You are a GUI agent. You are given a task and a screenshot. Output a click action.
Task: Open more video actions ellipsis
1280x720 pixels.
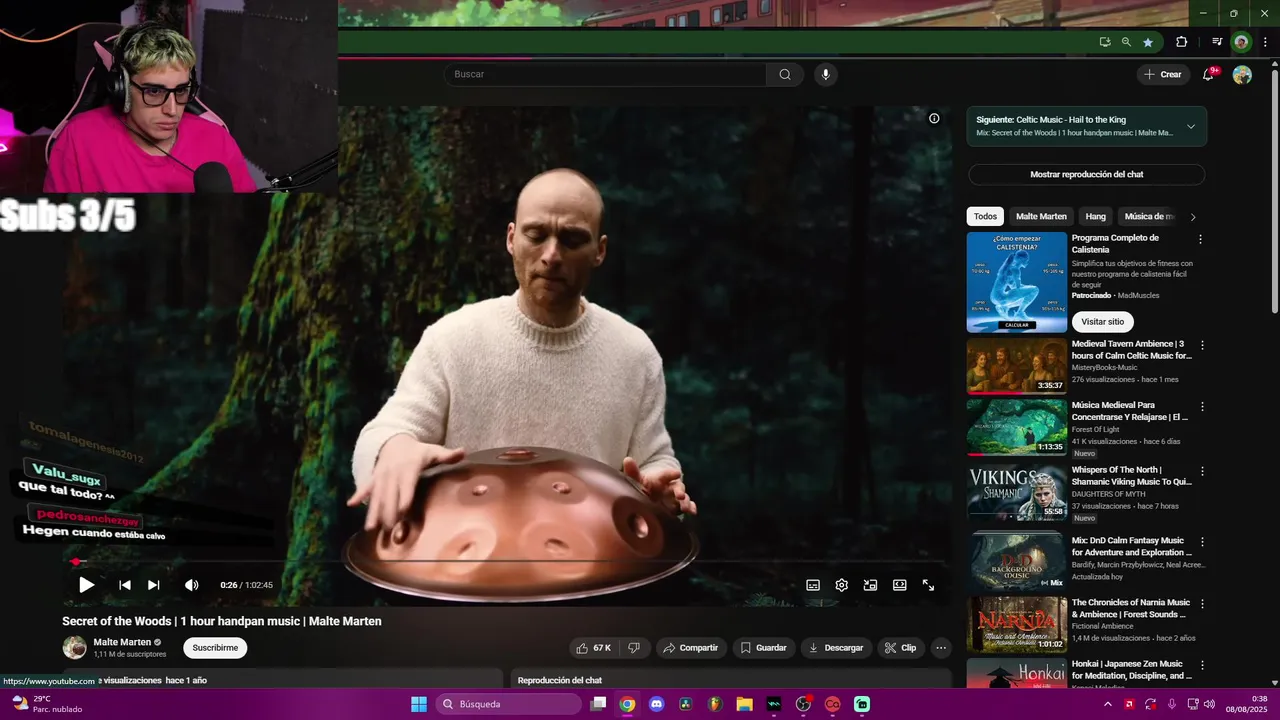[941, 648]
